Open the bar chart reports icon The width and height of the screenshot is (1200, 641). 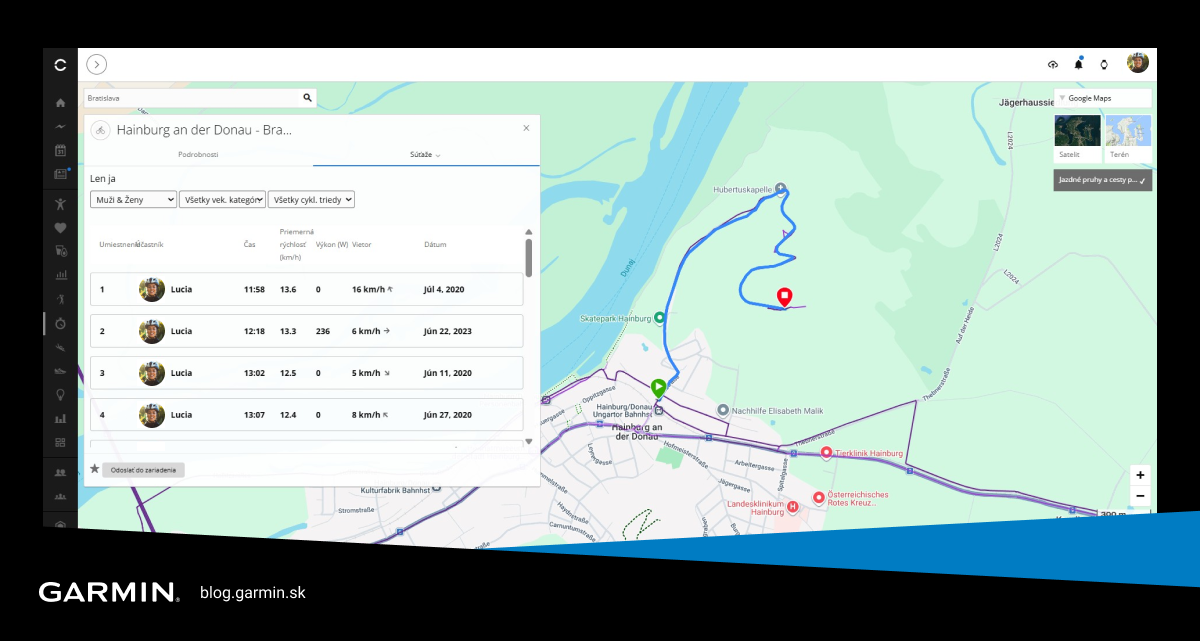coord(60,275)
